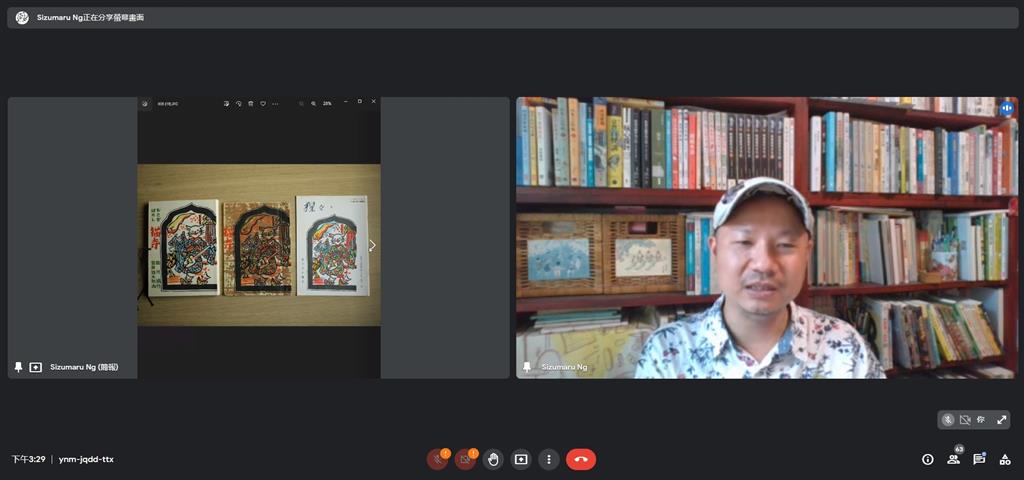Raise hand in the meeting
Image resolution: width=1024 pixels, height=480 pixels.
point(493,459)
